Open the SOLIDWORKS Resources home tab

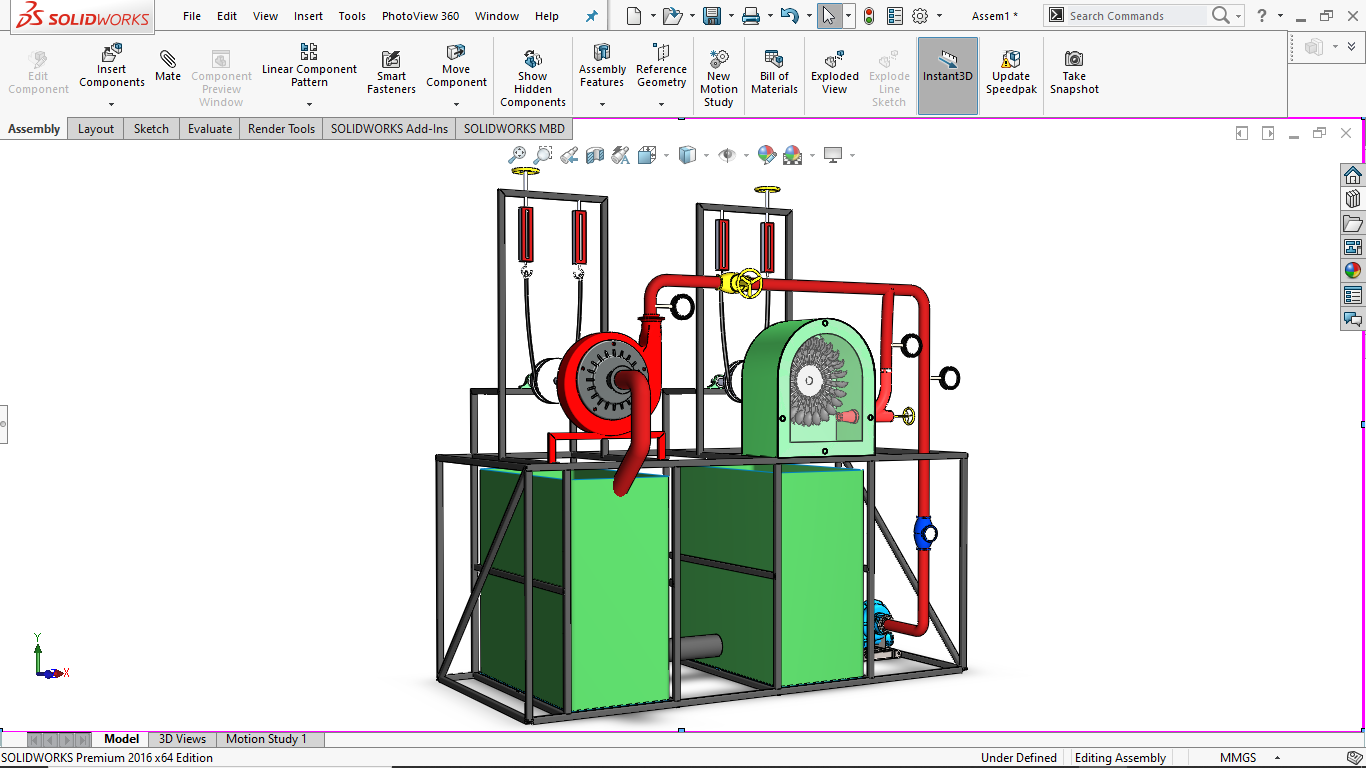[x=1353, y=175]
